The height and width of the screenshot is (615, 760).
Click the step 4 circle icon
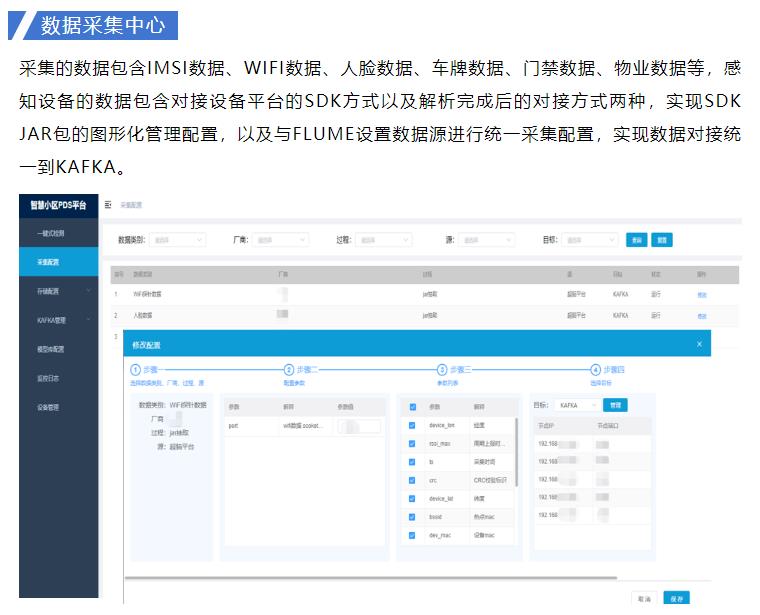596,370
